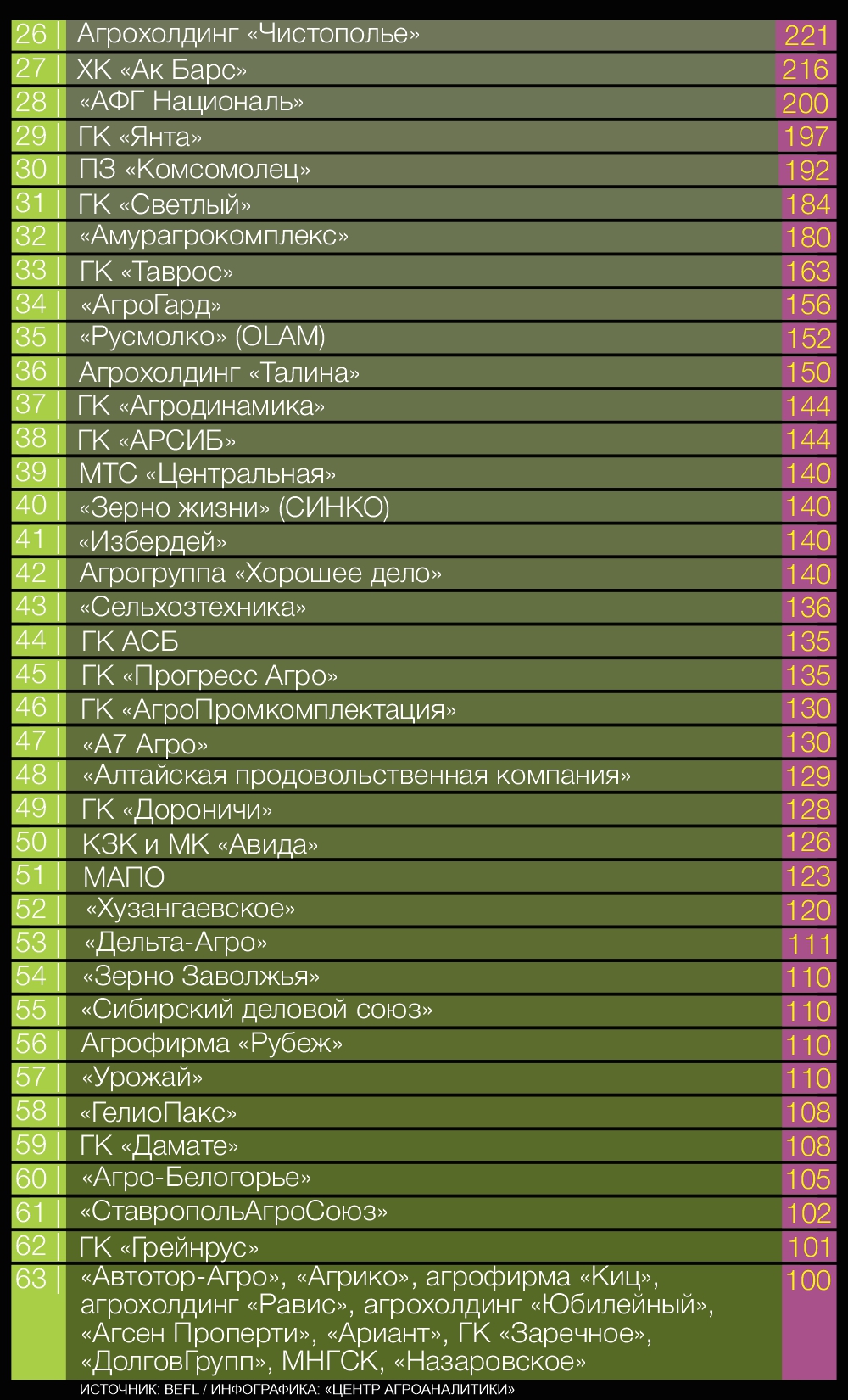
Task: Click the value 221 for «Чистополье»
Action: (x=806, y=36)
